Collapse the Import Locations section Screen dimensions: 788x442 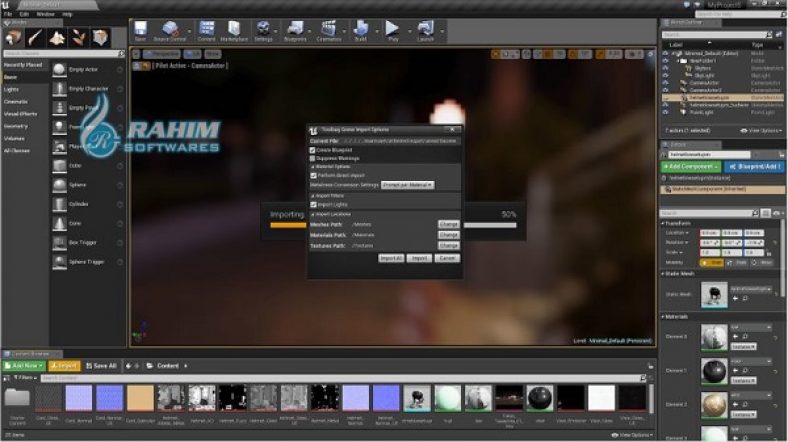pyautogui.click(x=312, y=214)
